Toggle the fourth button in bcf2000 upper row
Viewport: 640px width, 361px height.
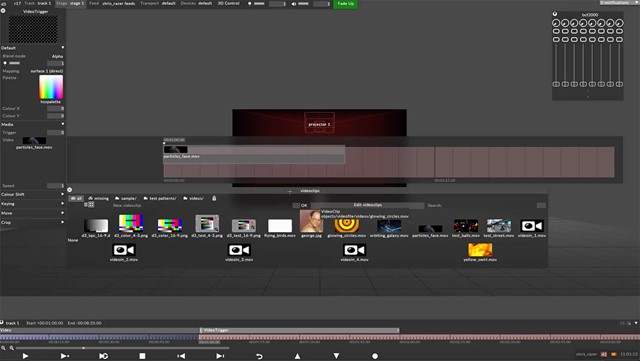(x=583, y=31)
